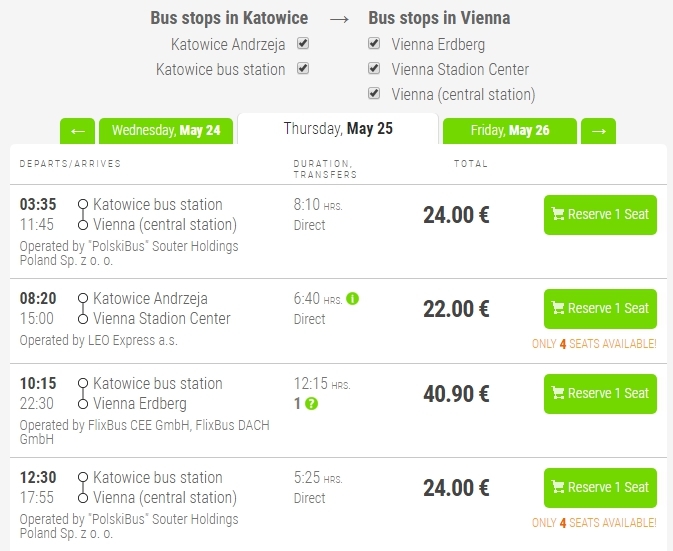Image resolution: width=673 pixels, height=551 pixels.
Task: Toggle Vienna (central station) checkbox
Action: (x=374, y=93)
